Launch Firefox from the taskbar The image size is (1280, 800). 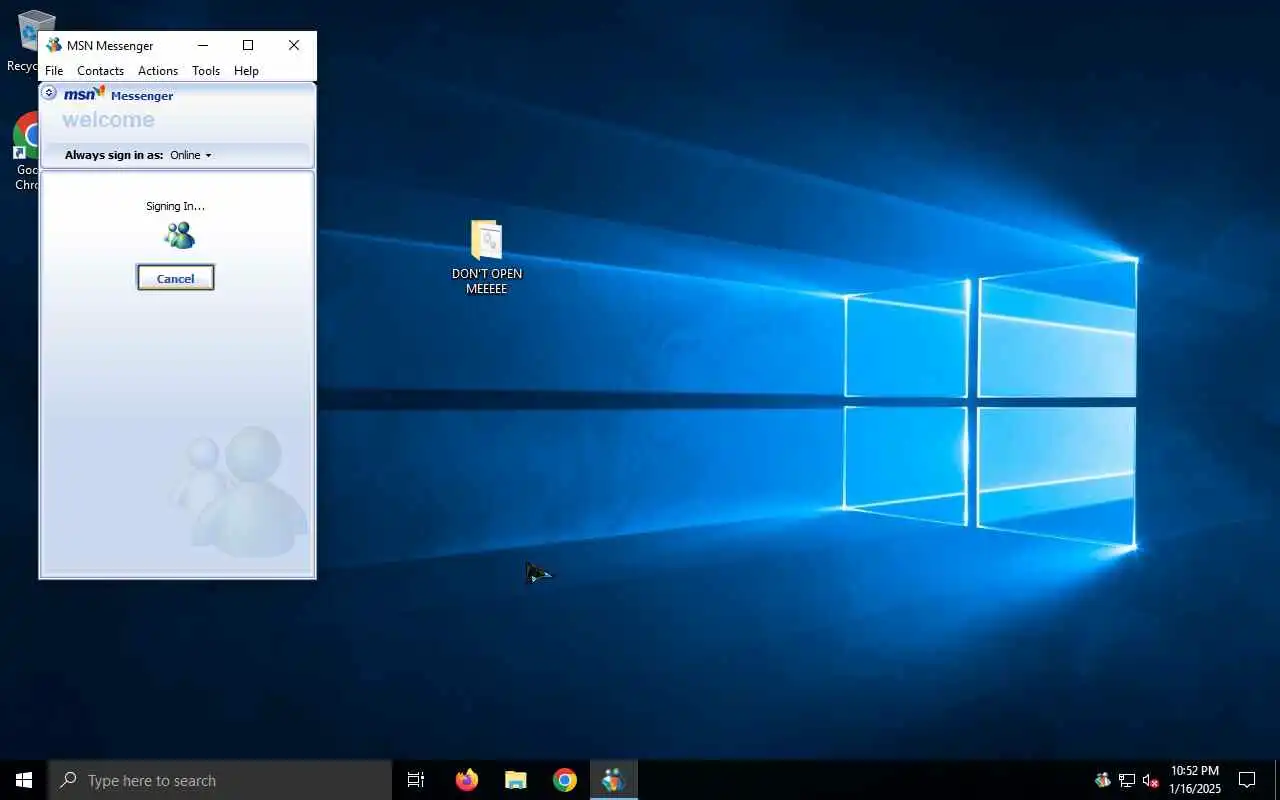click(466, 780)
